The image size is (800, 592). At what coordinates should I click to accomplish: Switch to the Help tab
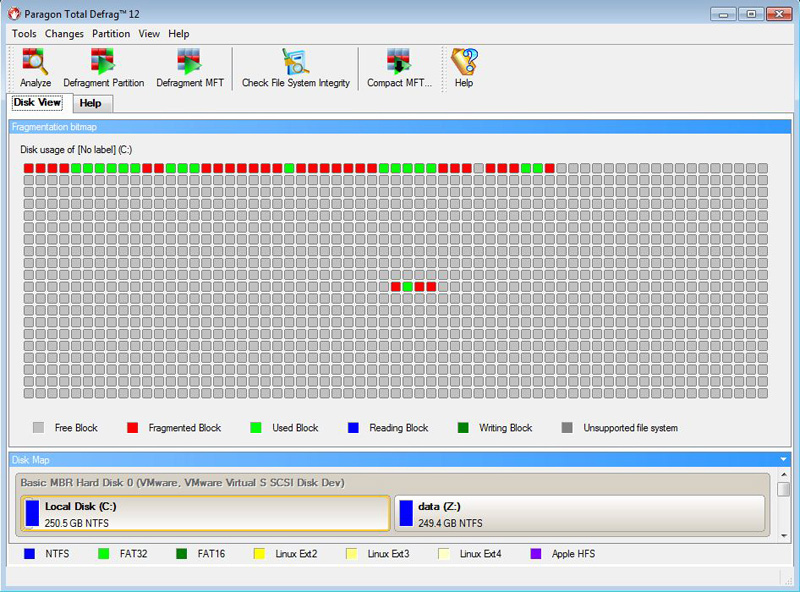[x=90, y=103]
